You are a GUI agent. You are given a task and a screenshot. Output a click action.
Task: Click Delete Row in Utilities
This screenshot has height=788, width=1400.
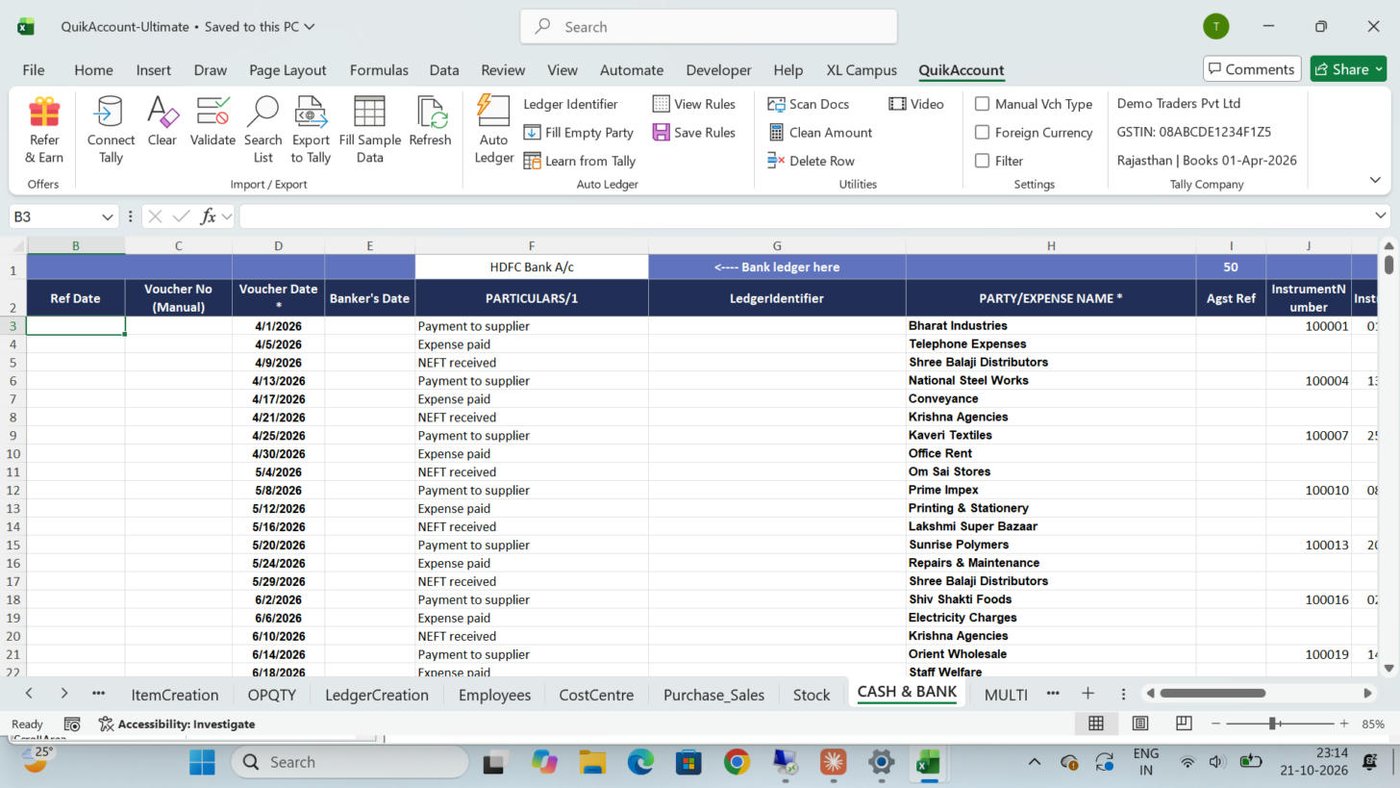click(x=811, y=161)
